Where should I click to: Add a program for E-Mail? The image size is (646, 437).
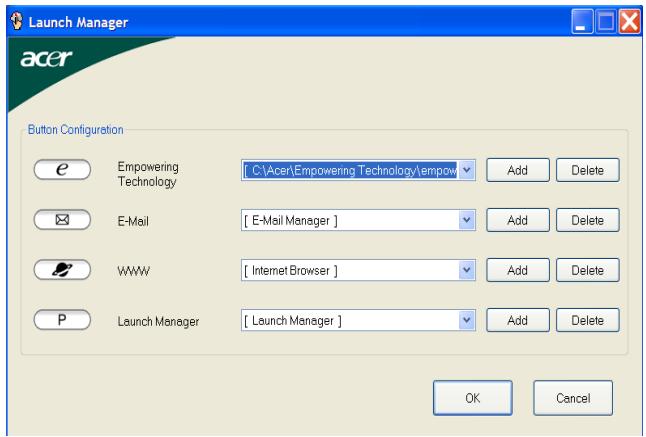518,220
